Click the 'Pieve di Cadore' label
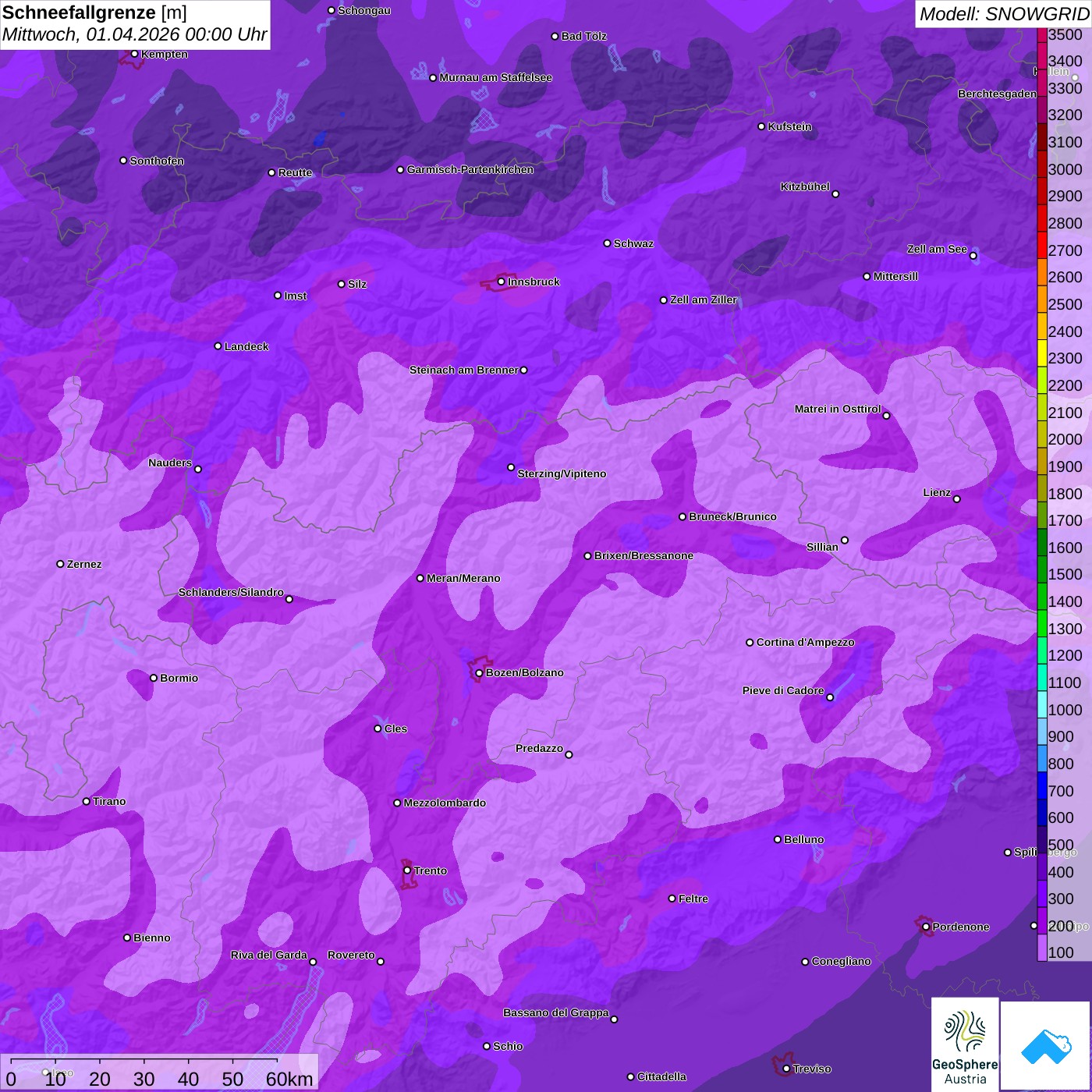This screenshot has height=1092, width=1092. pos(783,690)
